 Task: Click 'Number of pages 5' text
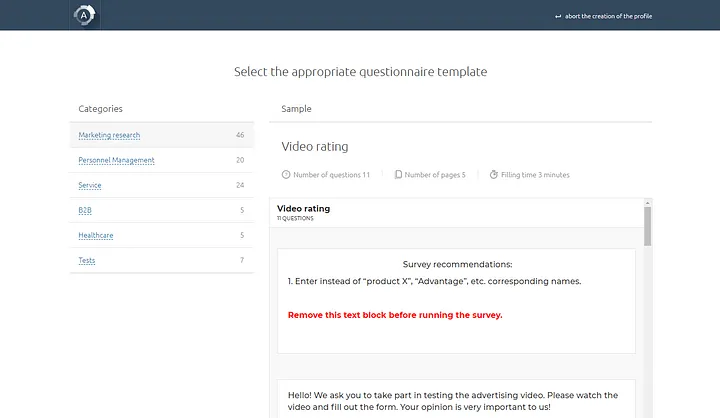click(435, 175)
